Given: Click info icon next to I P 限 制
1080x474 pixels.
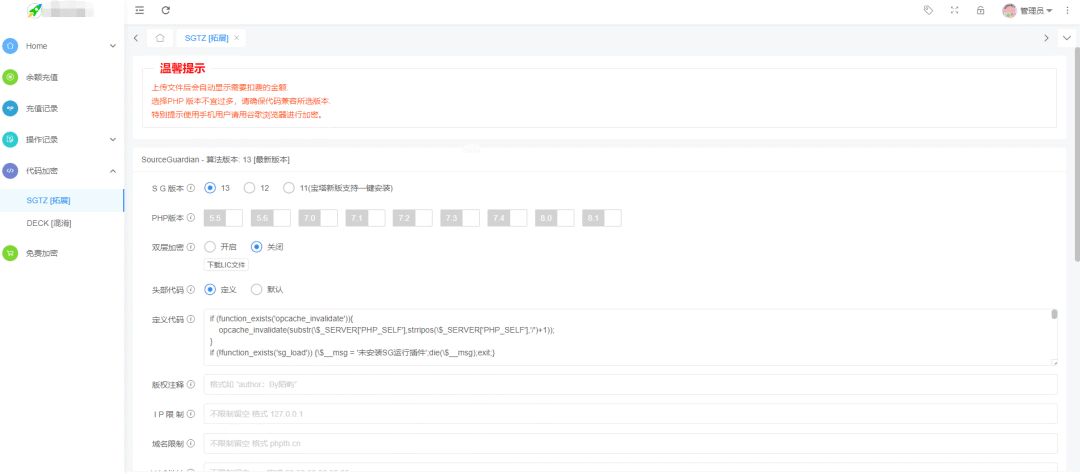Looking at the screenshot, I should point(191,414).
